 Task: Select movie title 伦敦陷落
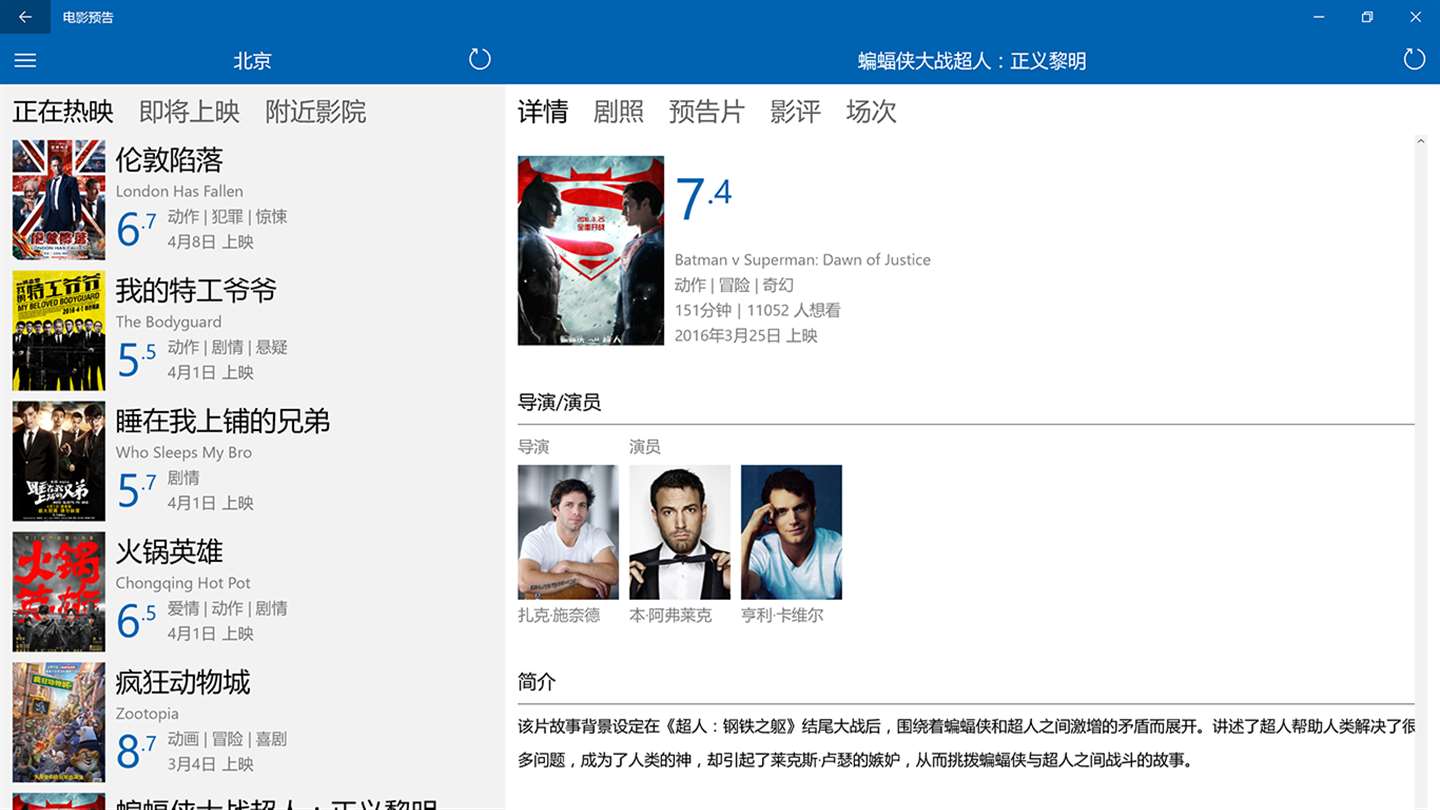pyautogui.click(x=169, y=160)
